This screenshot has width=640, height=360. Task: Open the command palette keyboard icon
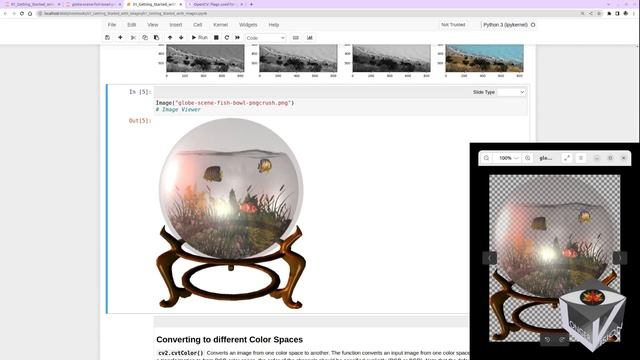296,38
